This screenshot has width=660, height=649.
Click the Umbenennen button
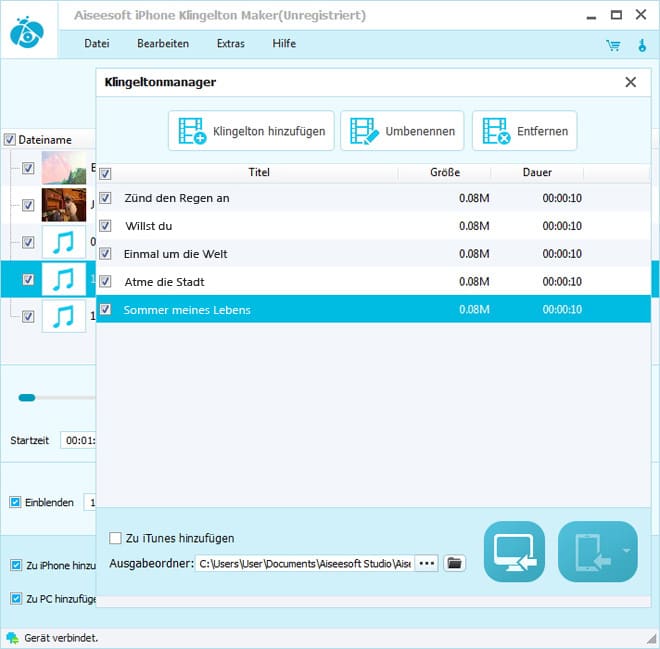click(402, 131)
